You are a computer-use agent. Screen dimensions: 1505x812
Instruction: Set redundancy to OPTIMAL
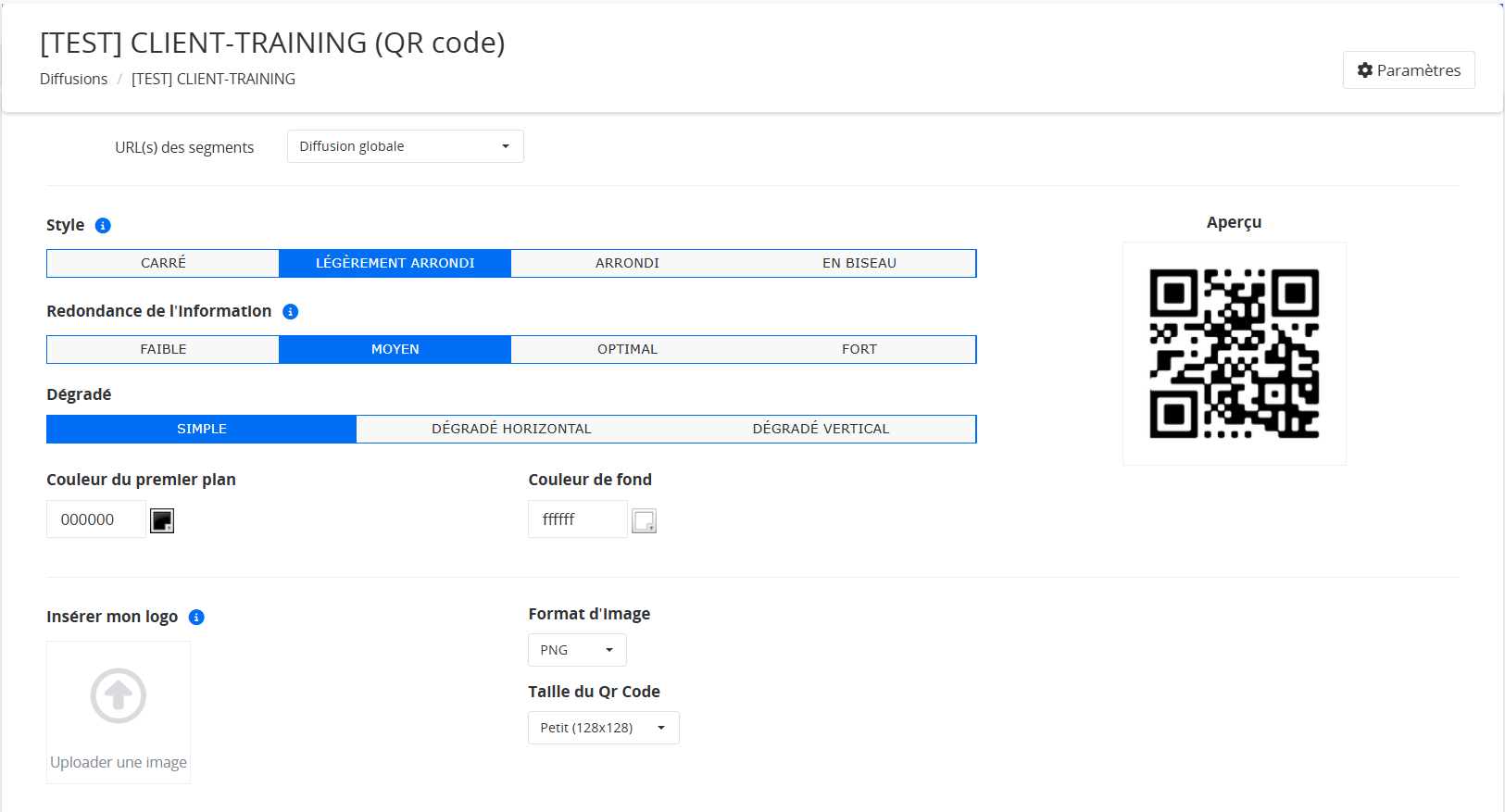[x=627, y=349]
